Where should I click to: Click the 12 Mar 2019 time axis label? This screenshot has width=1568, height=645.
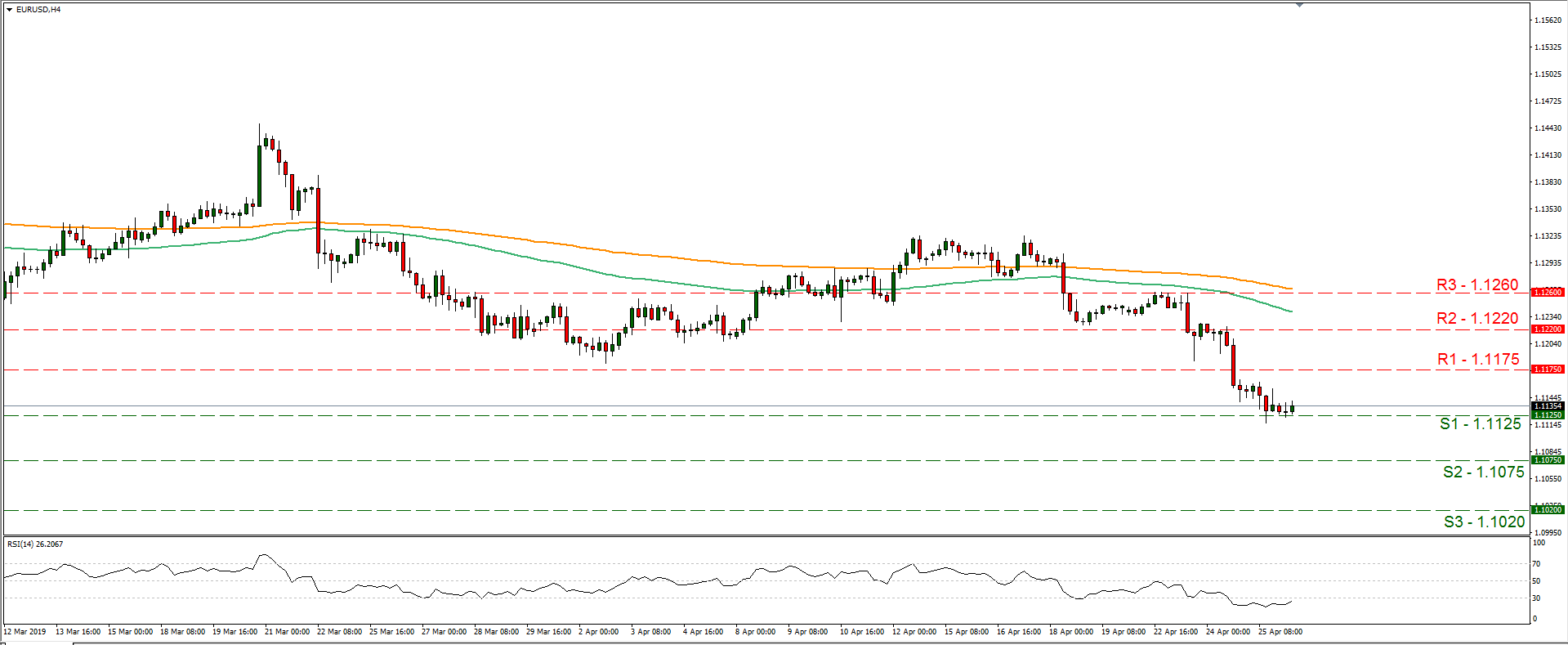click(x=25, y=632)
